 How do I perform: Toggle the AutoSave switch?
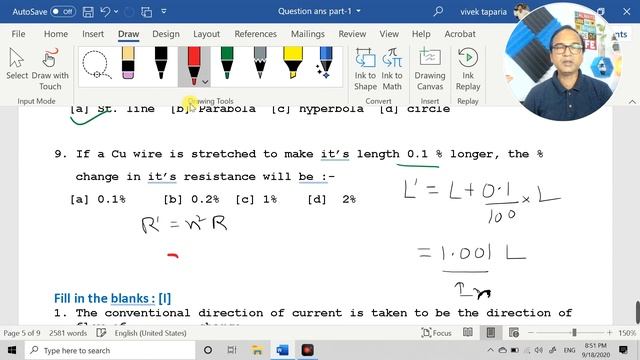pyautogui.click(x=63, y=11)
